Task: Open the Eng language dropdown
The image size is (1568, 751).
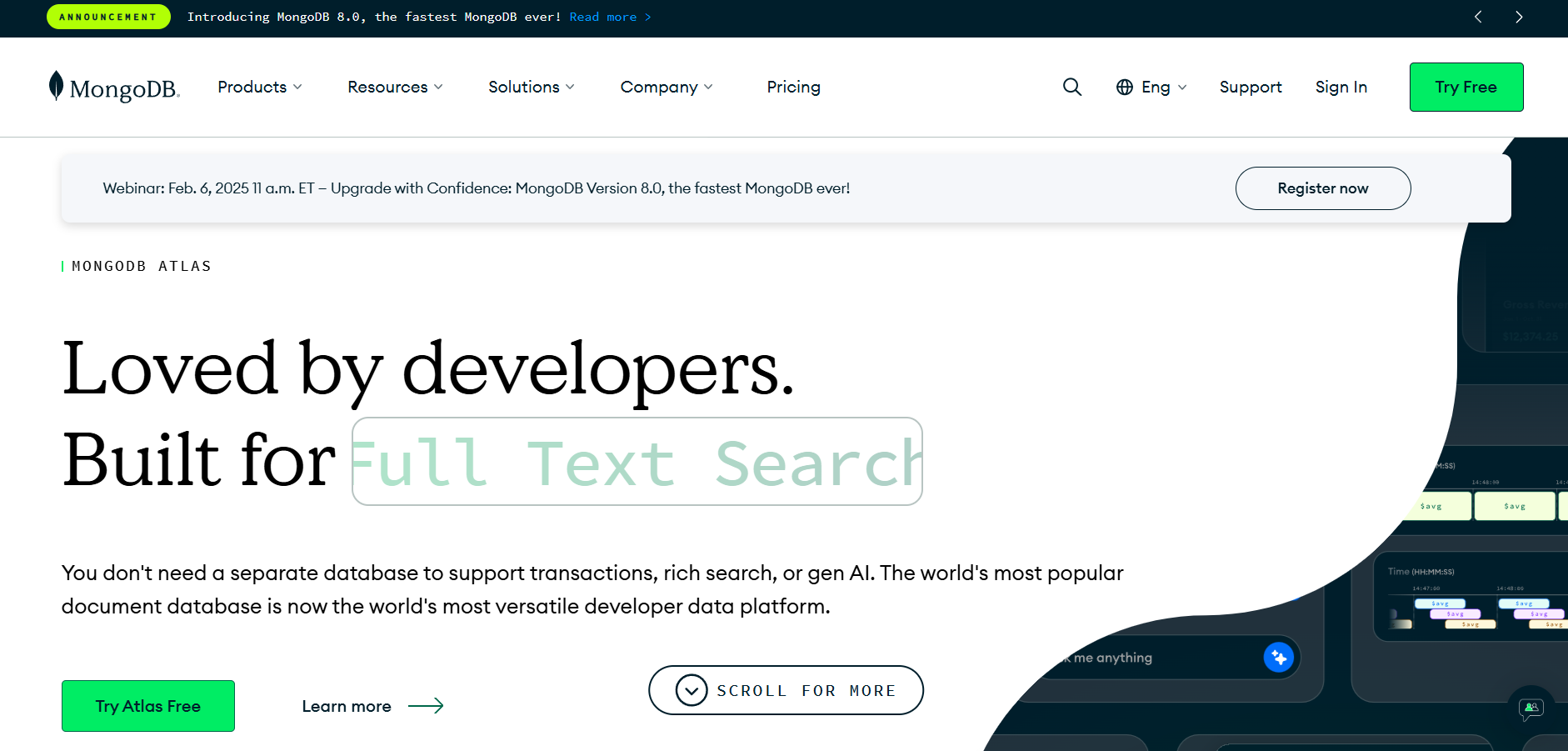Action: tap(1161, 87)
